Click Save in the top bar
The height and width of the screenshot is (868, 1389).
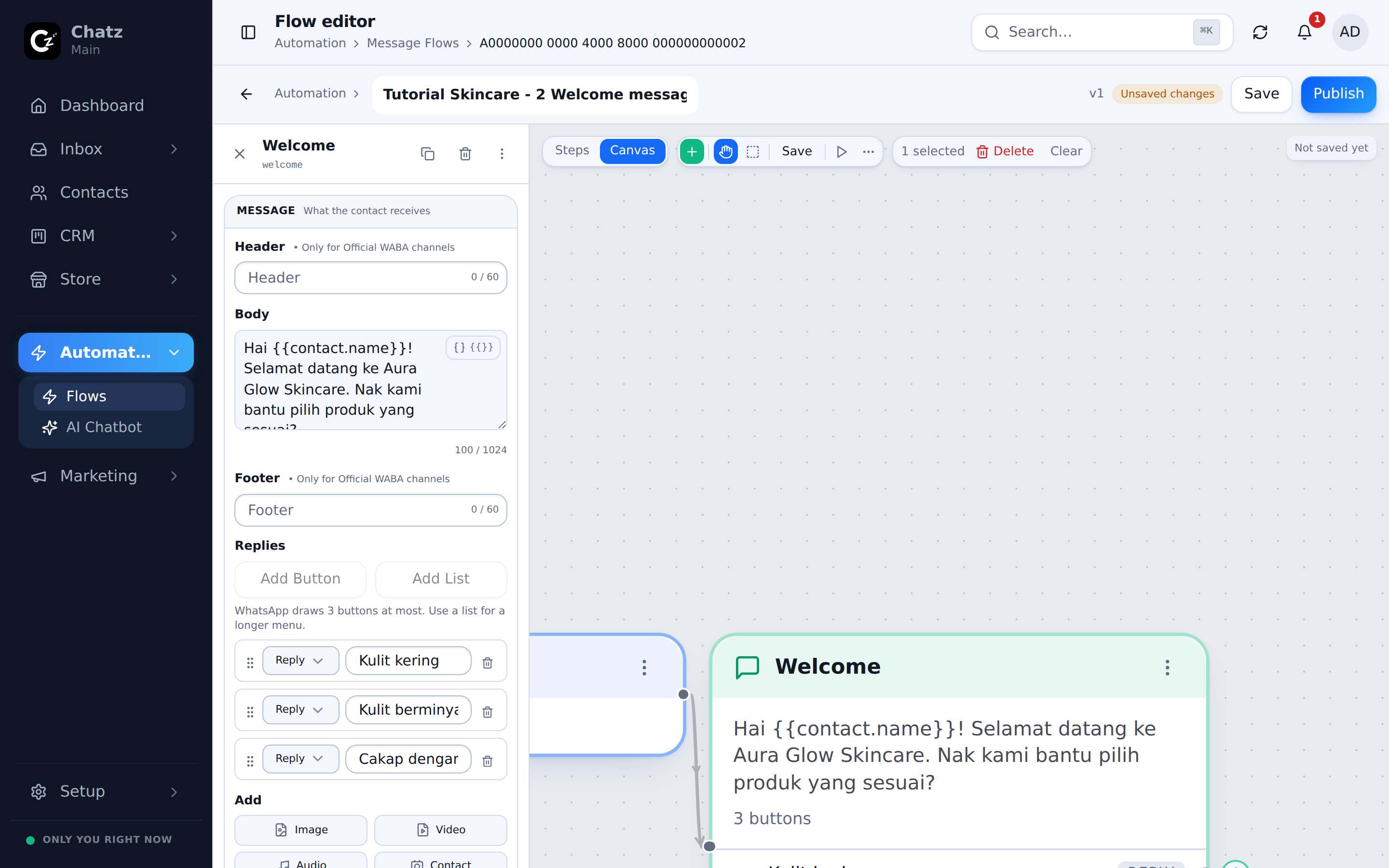(x=1261, y=94)
